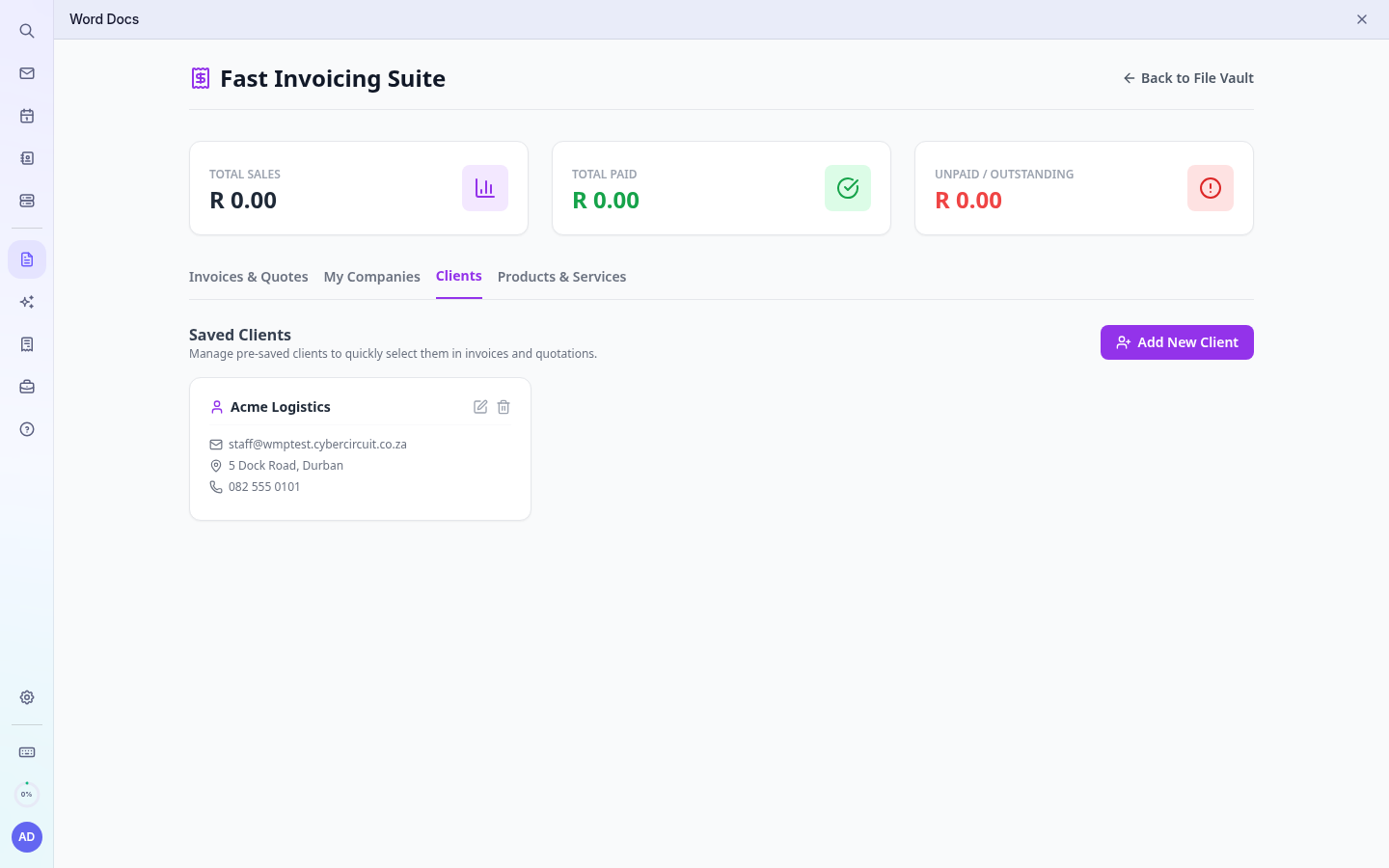Click the 0% usage progress ring
Screen dimensions: 1389x868
coord(27,795)
